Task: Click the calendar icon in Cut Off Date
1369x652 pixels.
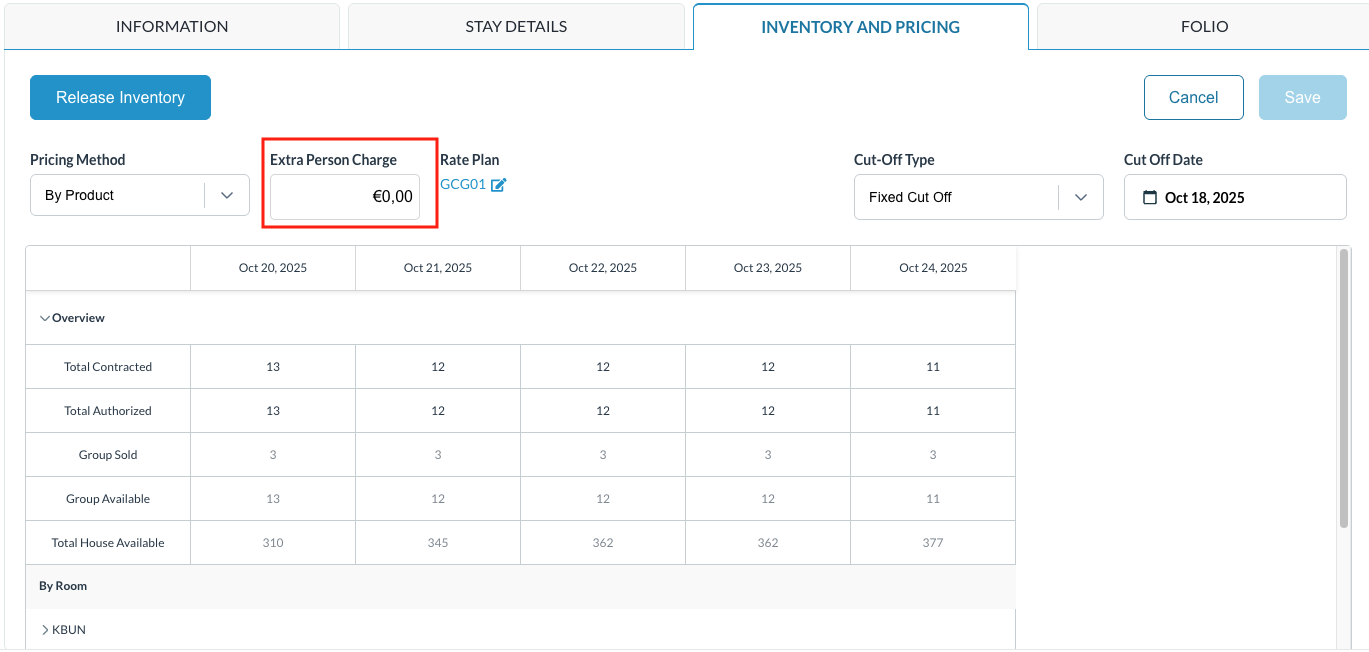Action: tap(1149, 197)
